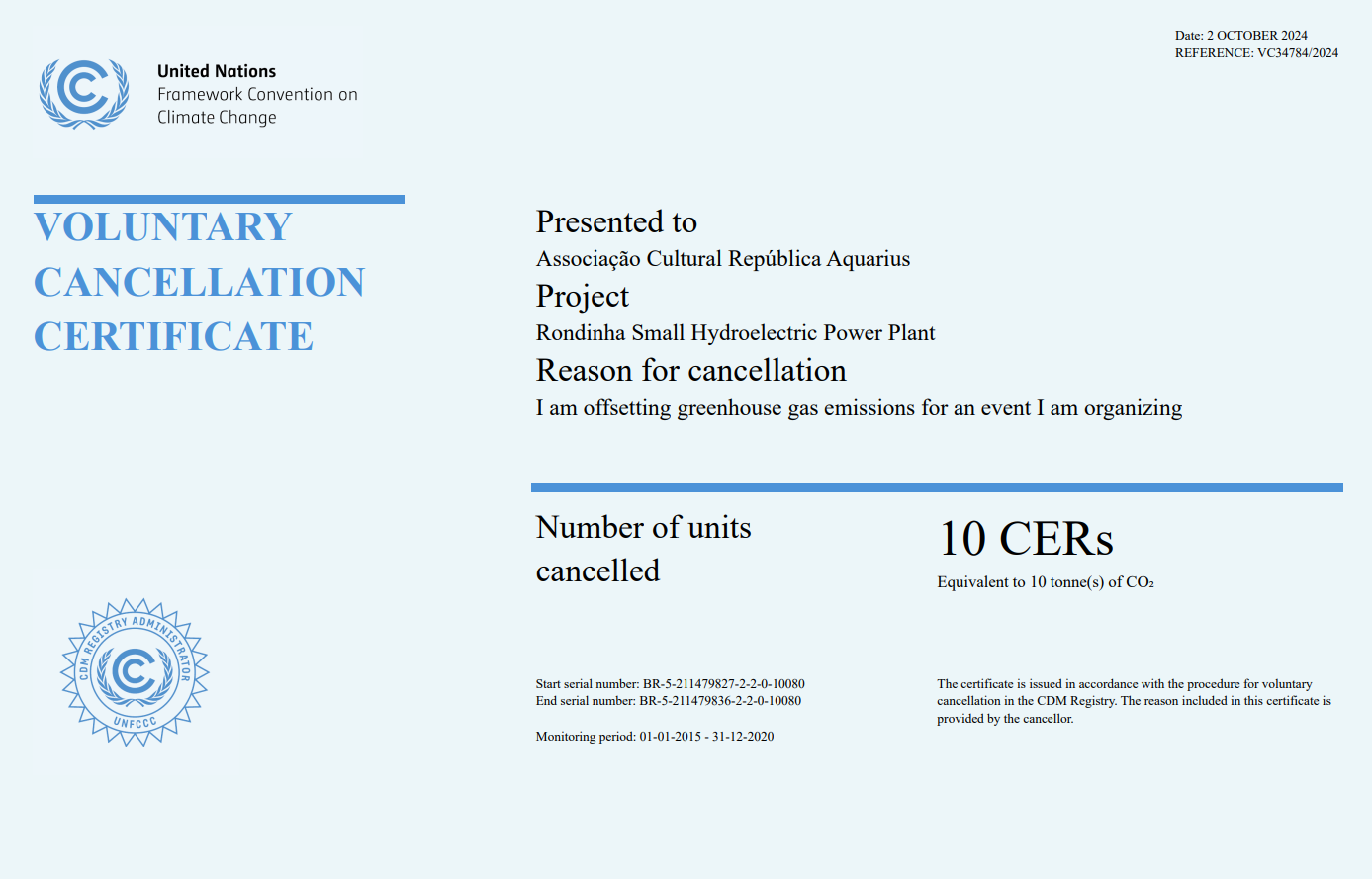
Task: Click the 'Presented to' heading
Action: [x=616, y=221]
